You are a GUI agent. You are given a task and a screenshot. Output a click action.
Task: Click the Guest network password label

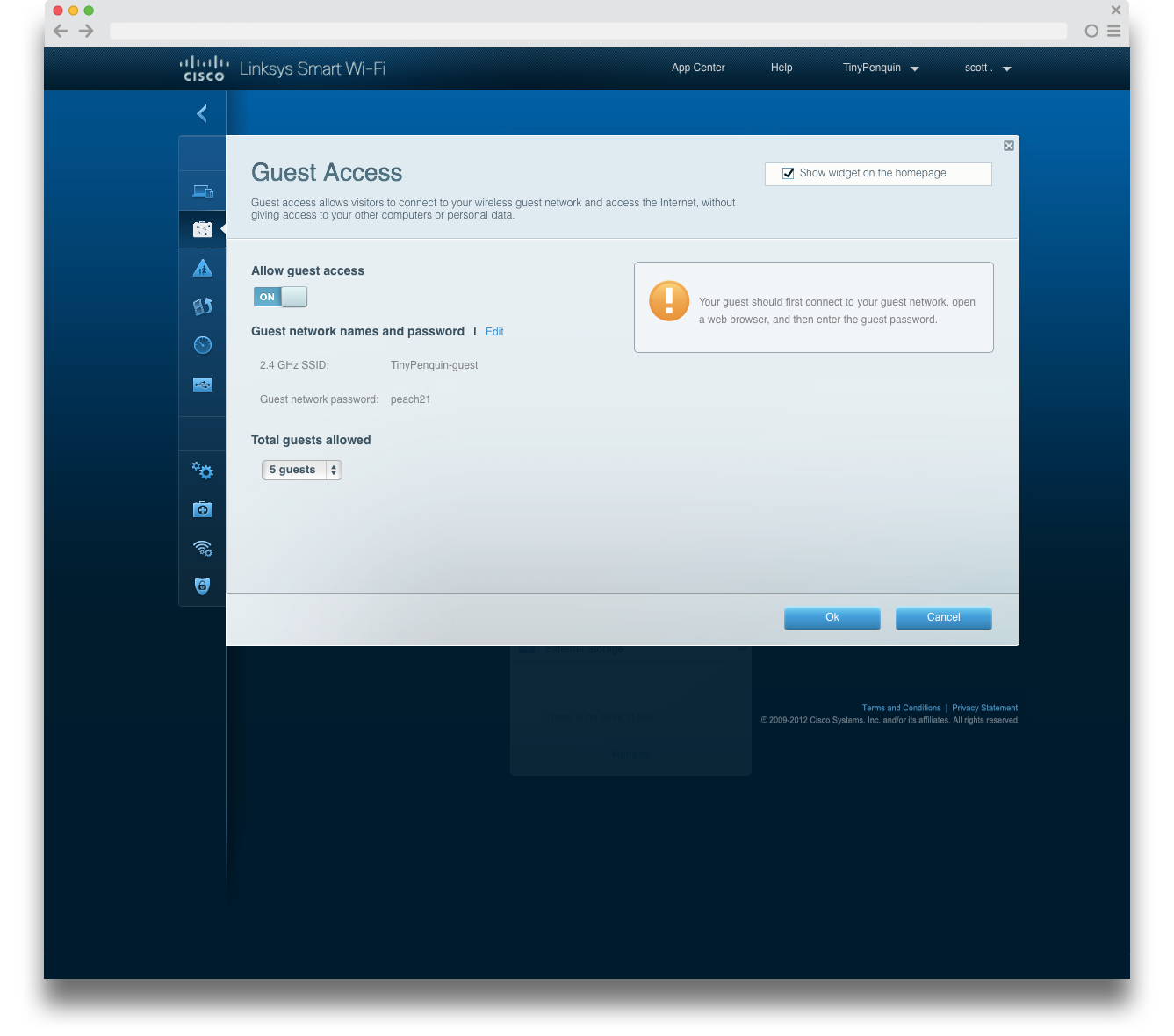click(x=319, y=399)
